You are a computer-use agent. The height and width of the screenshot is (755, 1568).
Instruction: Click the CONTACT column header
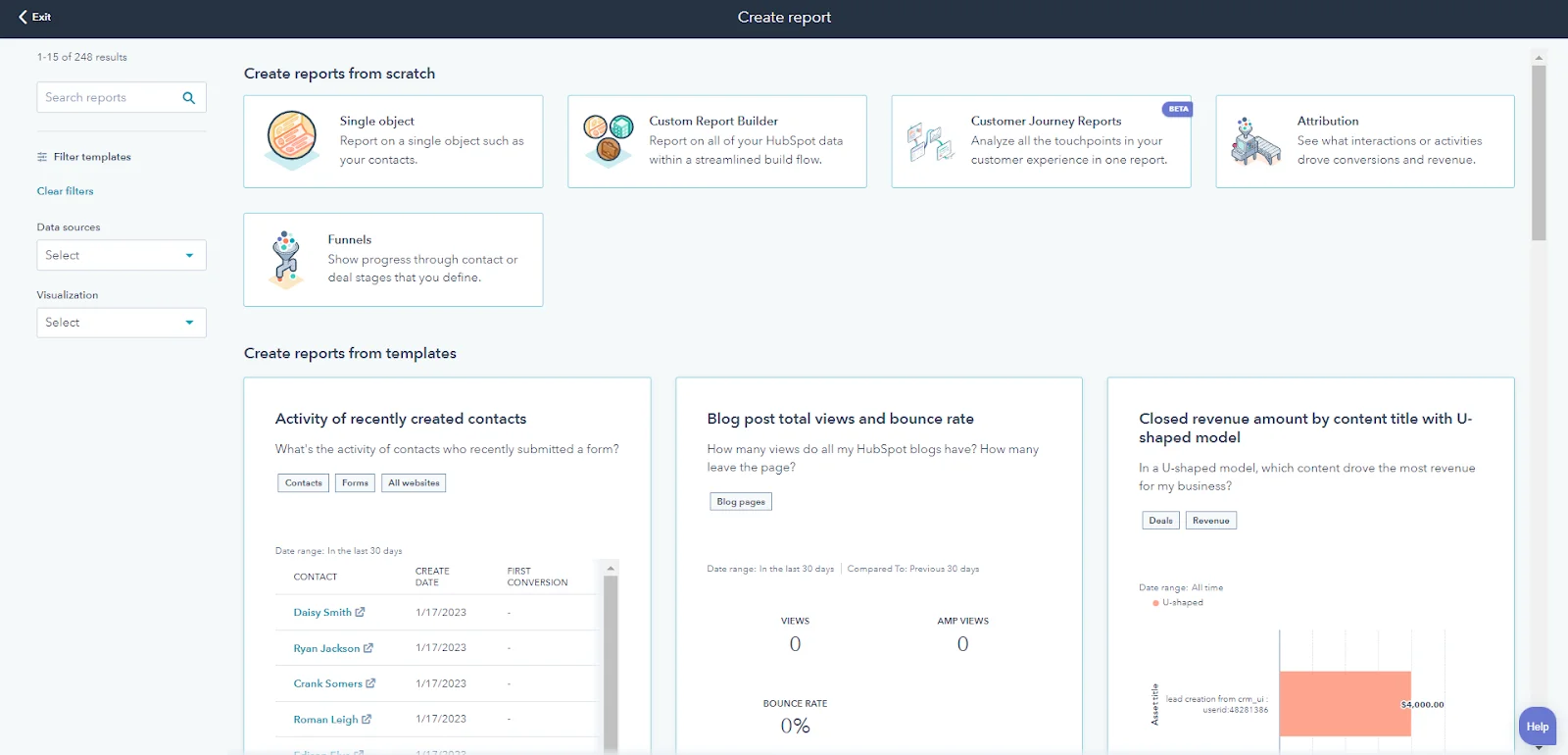click(x=316, y=578)
